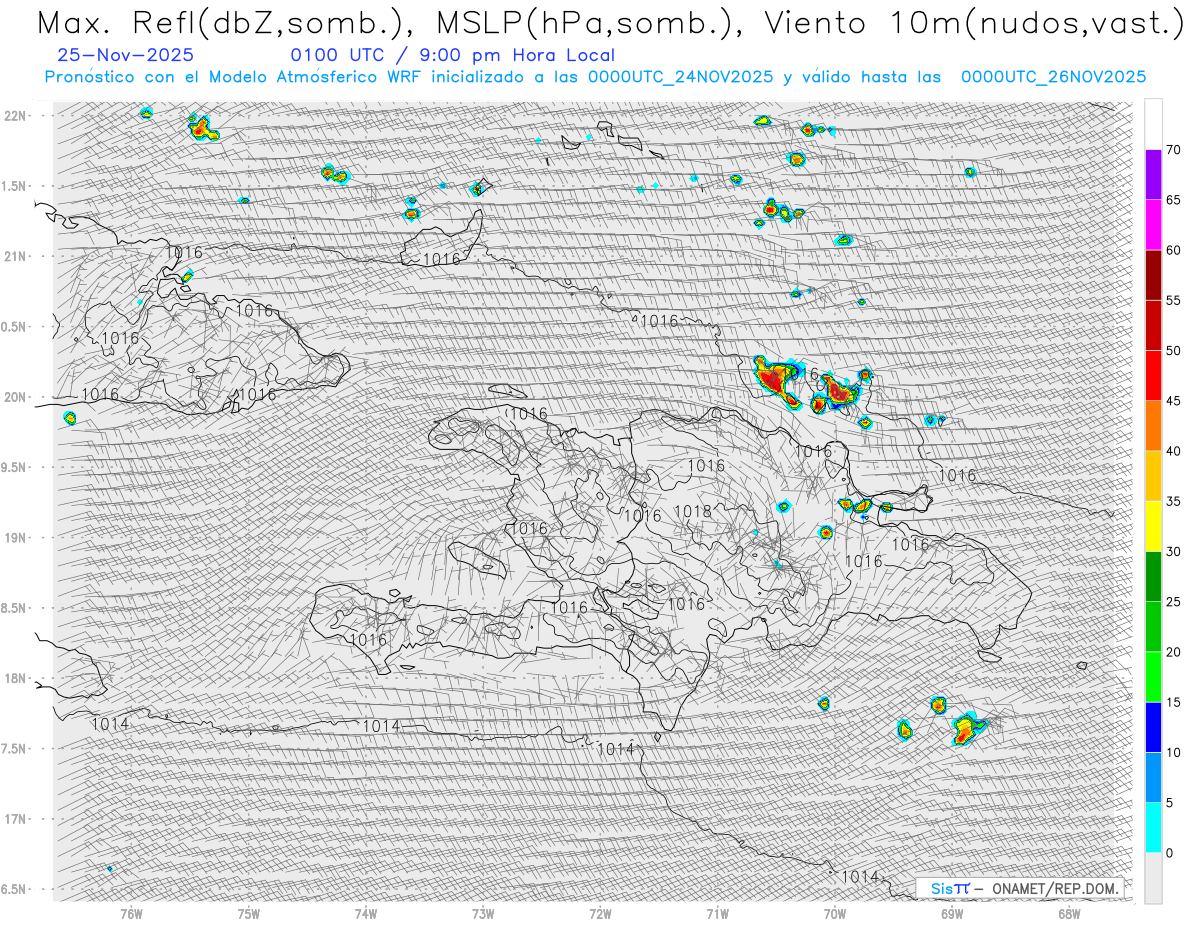Image resolution: width=1200 pixels, height=927 pixels.
Task: Select the '74W' longitude label
Action: click(x=366, y=913)
